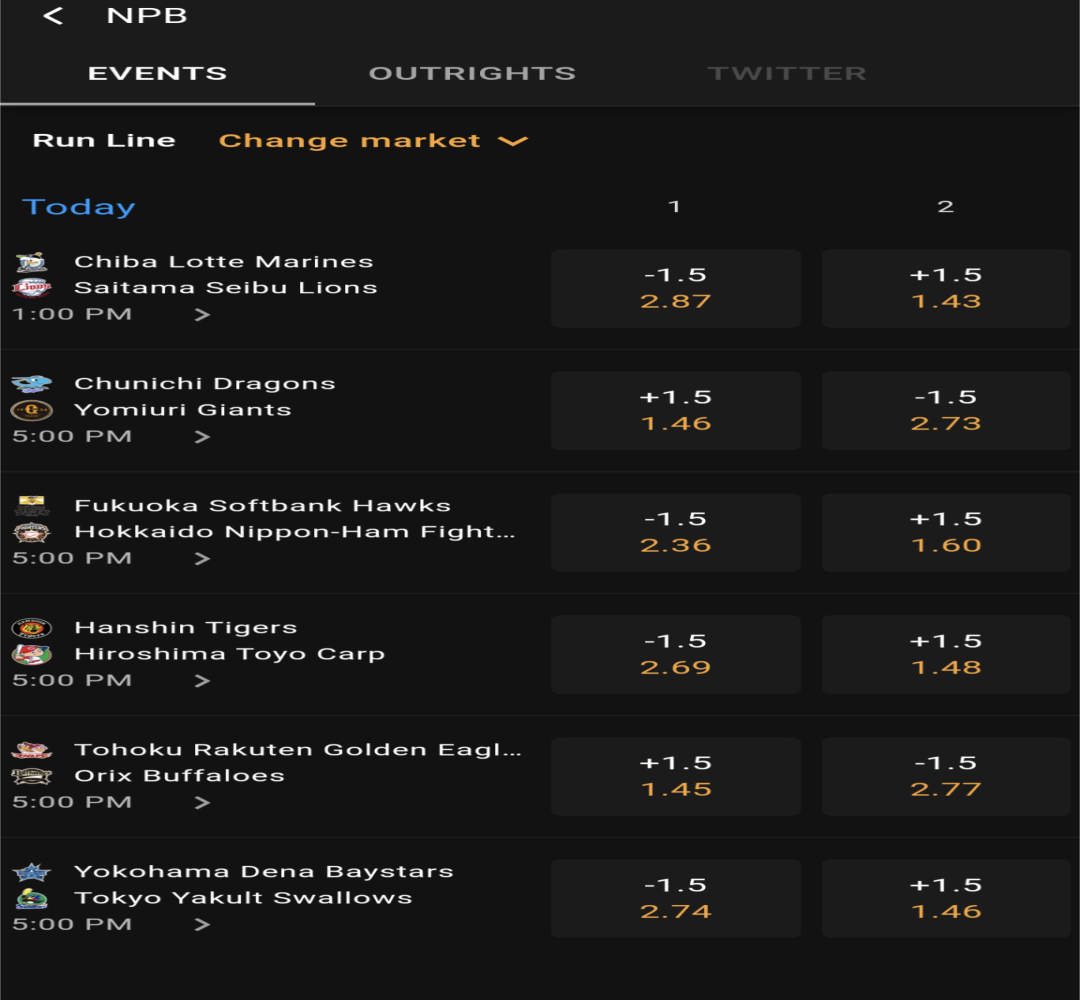The height and width of the screenshot is (1000, 1080).
Task: Bet Chunichi Dragons +1.5 at 1.46
Action: click(x=676, y=410)
